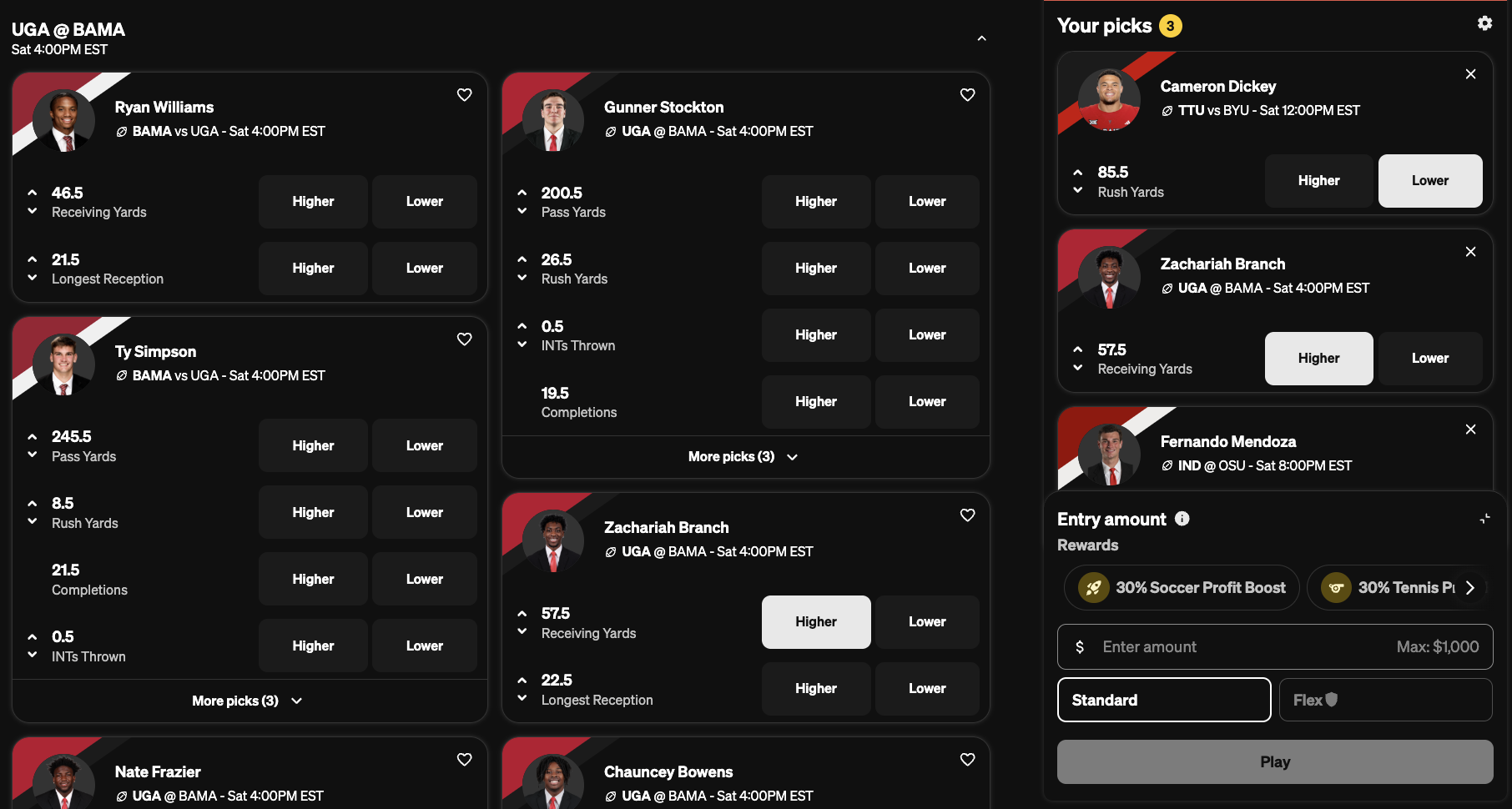Screen dimensions: 1512x809
Task: Expand More picks under Ty Simpson
Action: [248, 701]
